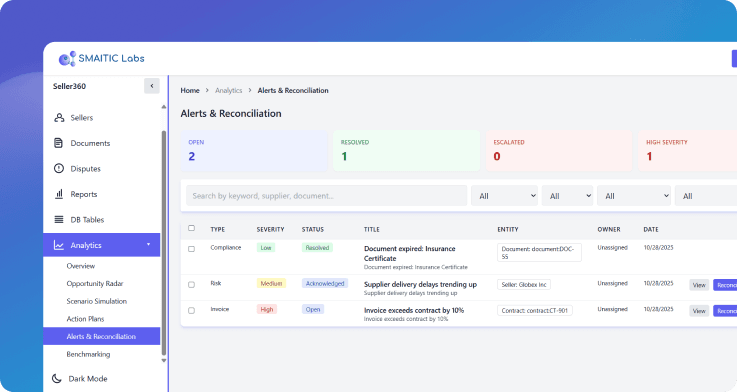737x392 pixels.
Task: Check the Risk alert row checkbox
Action: [191, 284]
